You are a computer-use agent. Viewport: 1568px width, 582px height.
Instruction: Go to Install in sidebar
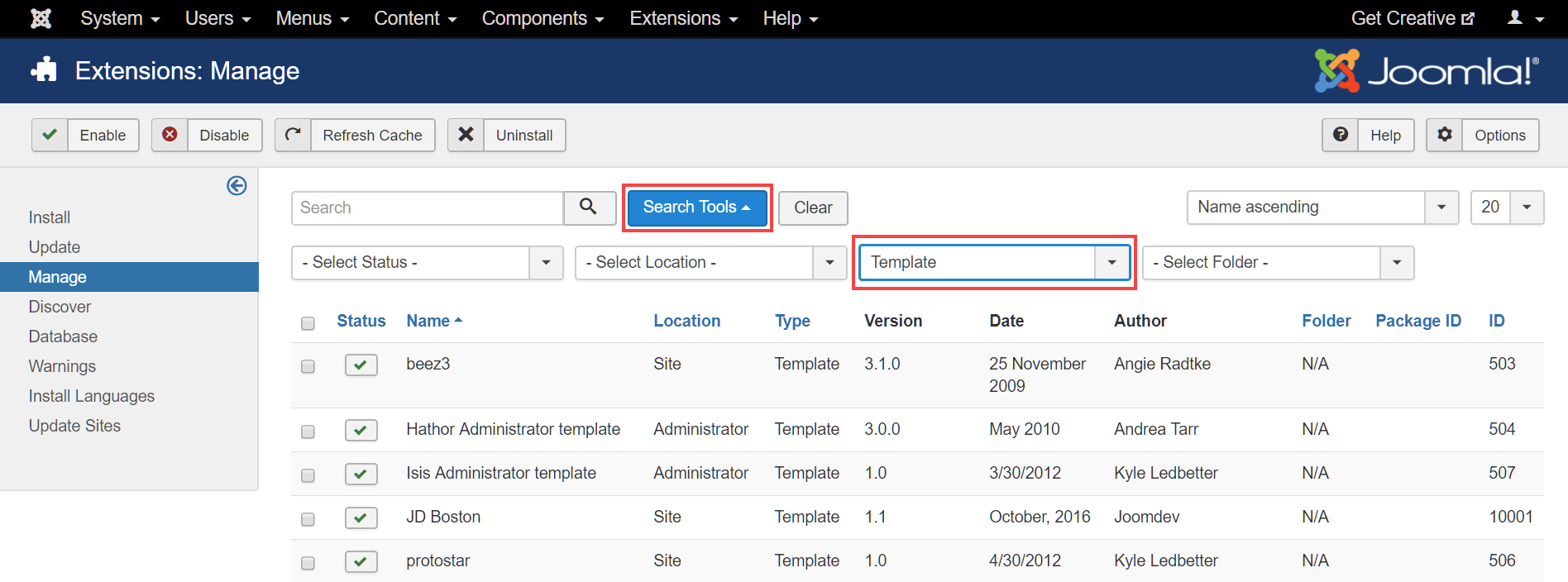pos(50,217)
